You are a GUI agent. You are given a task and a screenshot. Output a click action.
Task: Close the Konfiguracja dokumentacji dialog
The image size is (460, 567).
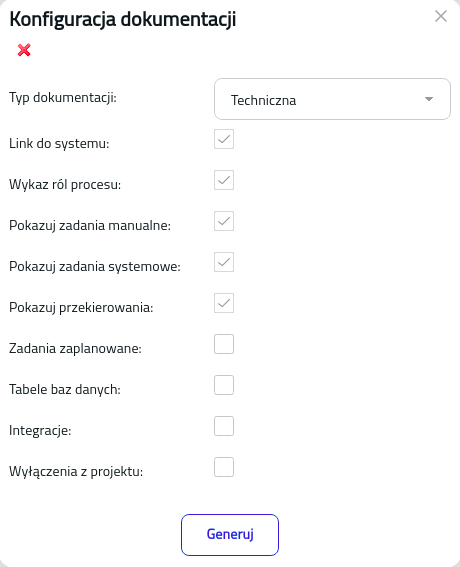click(x=441, y=16)
